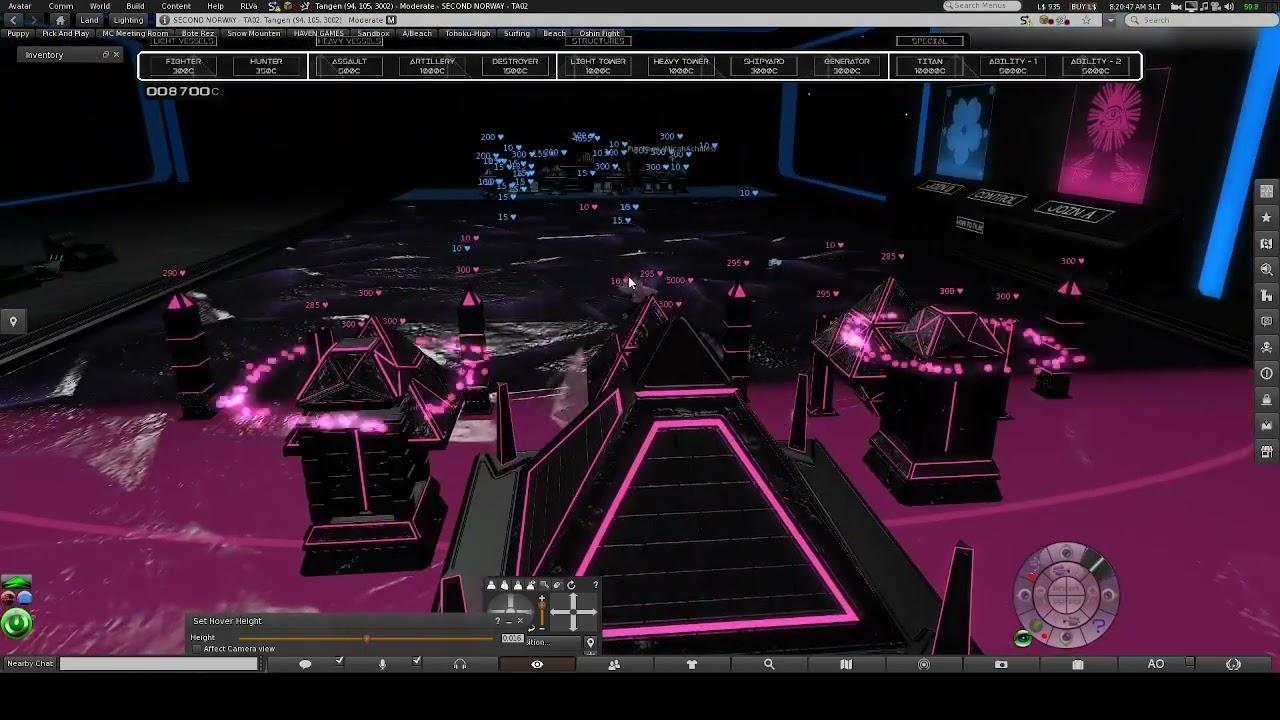Click the Nearby Chat input field

click(x=158, y=664)
